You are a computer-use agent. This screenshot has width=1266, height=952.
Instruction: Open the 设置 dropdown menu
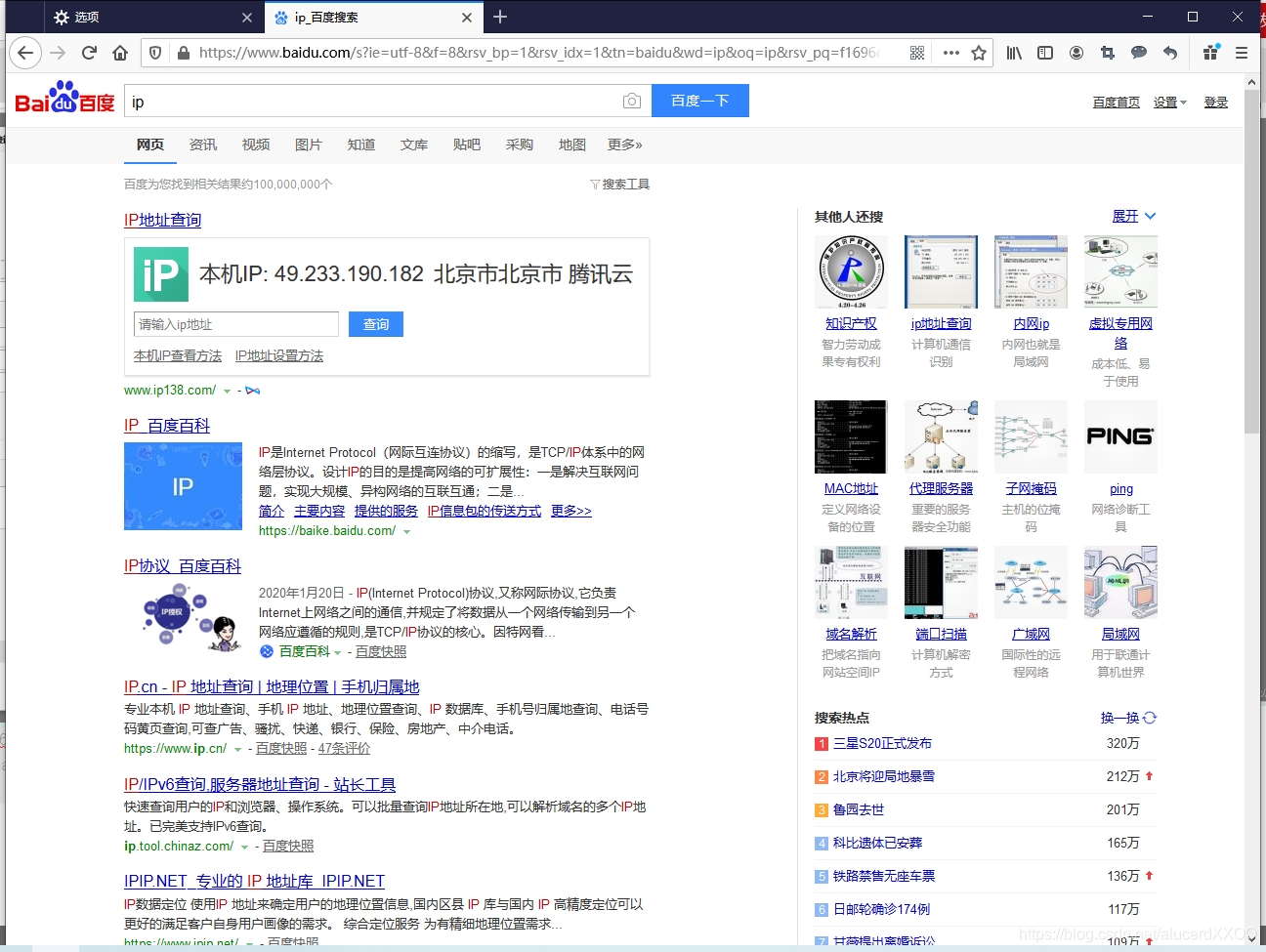click(1169, 103)
